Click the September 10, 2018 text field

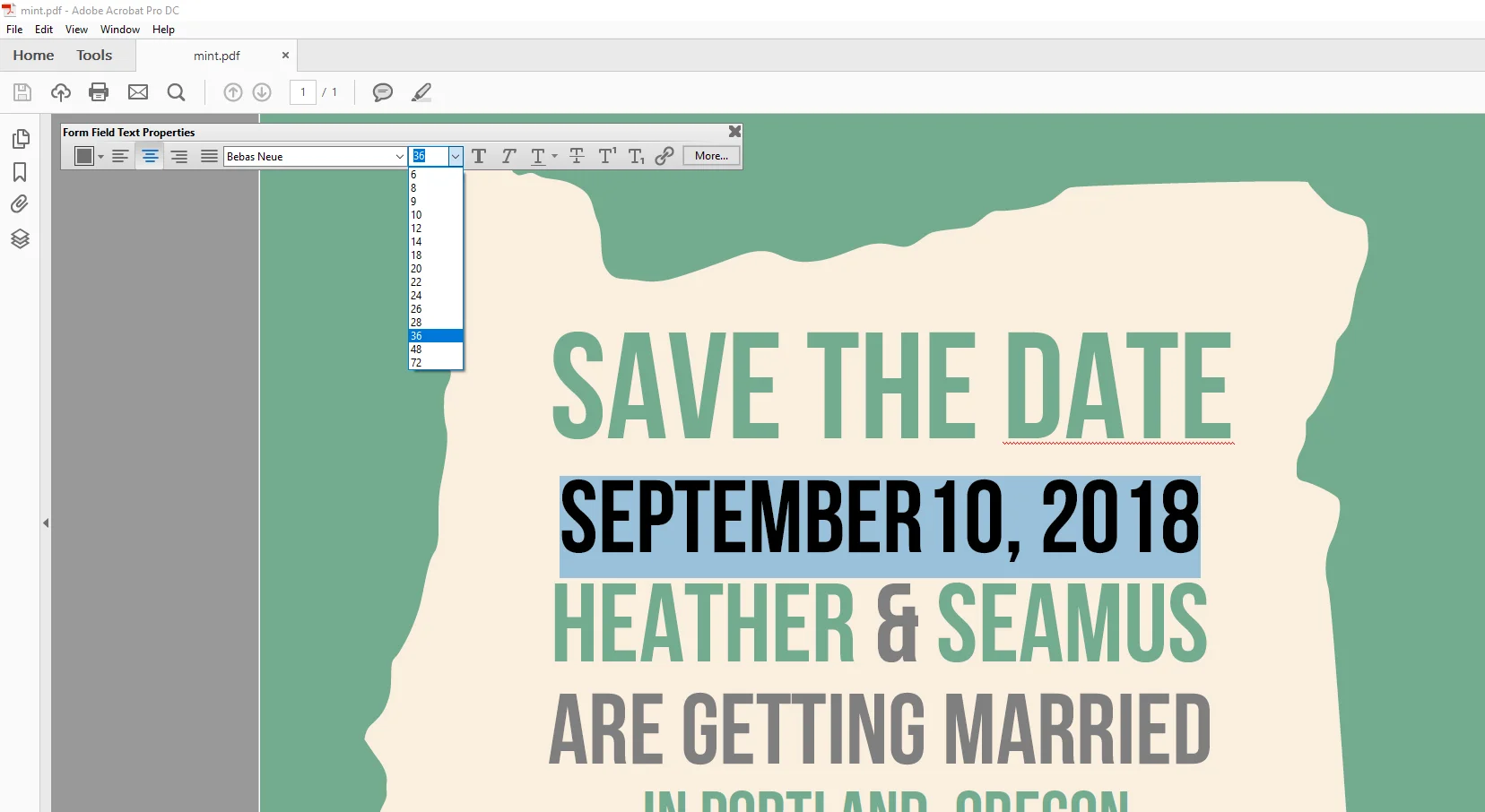pyautogui.click(x=880, y=526)
